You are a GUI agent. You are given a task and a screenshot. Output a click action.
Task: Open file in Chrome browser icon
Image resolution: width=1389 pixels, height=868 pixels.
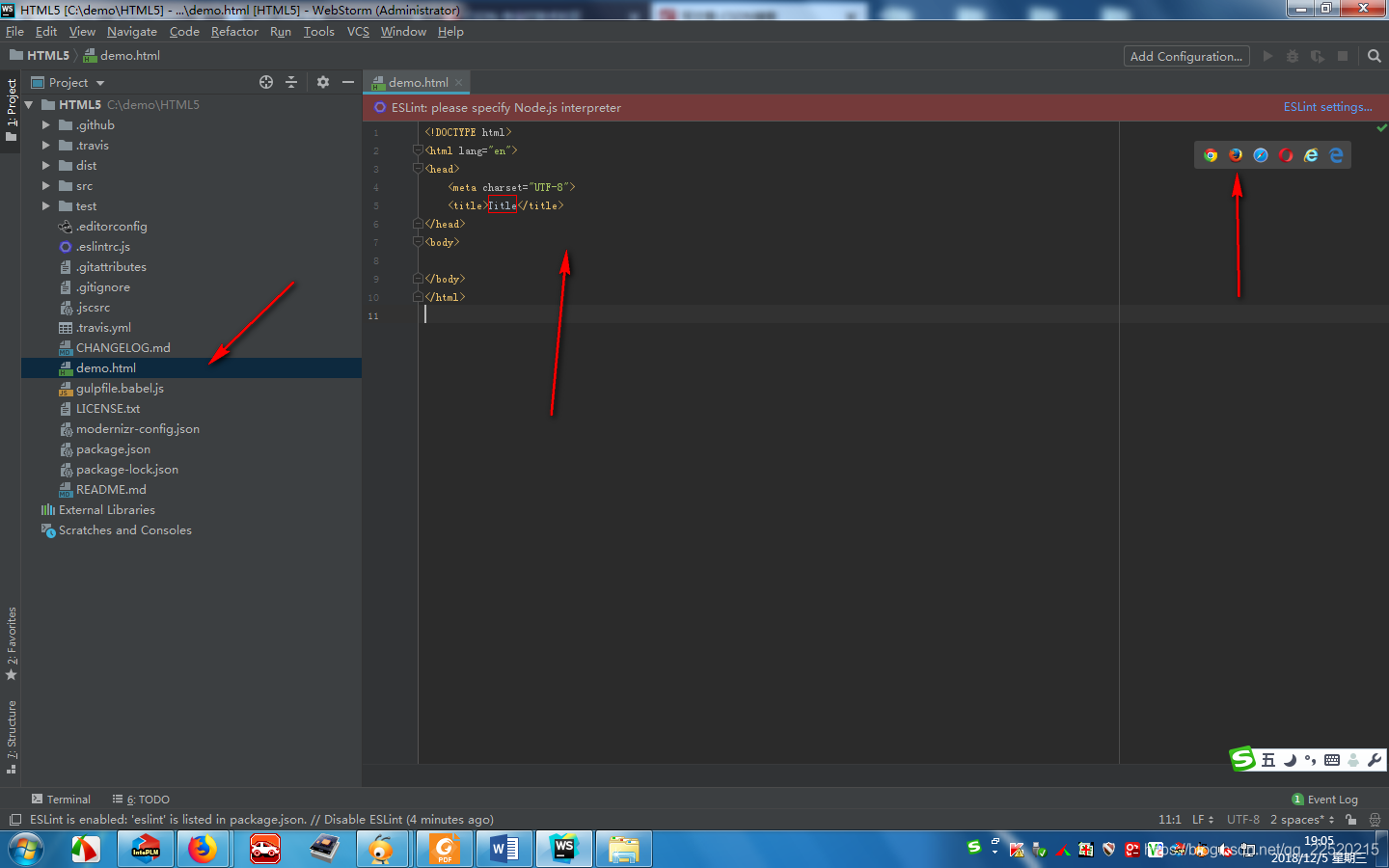tap(1211, 155)
